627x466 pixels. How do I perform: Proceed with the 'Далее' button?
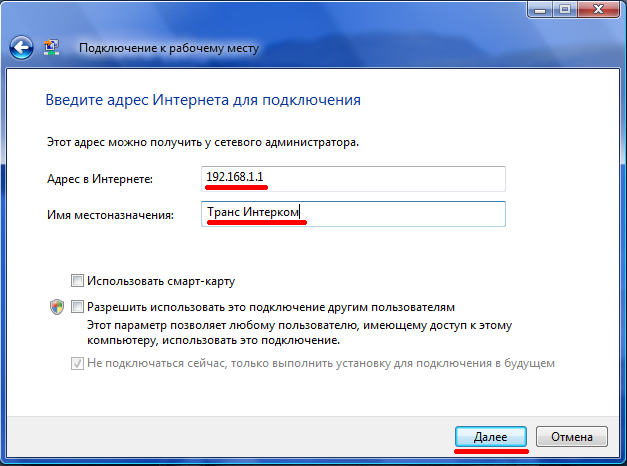pos(491,436)
